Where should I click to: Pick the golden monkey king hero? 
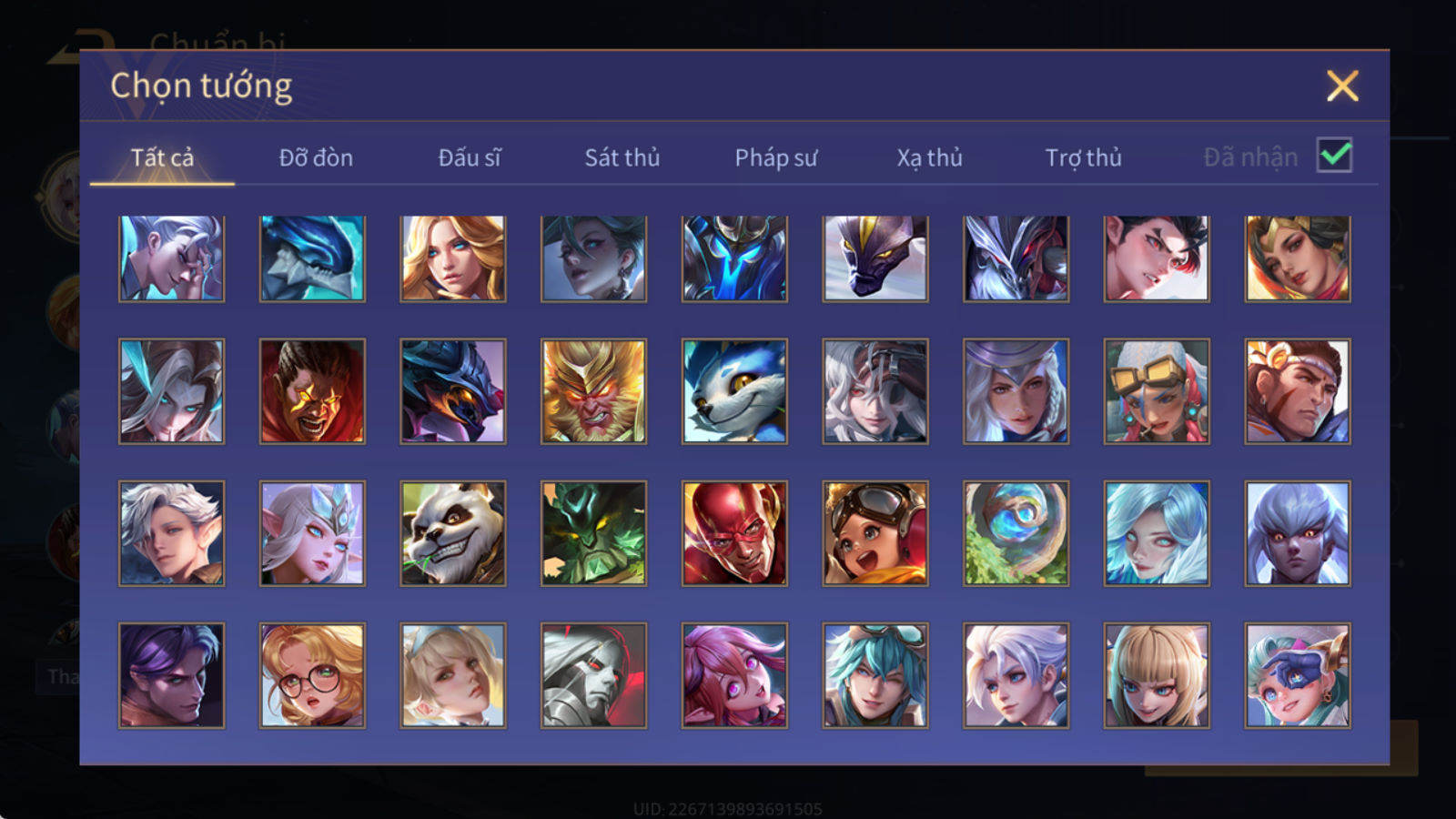[593, 391]
